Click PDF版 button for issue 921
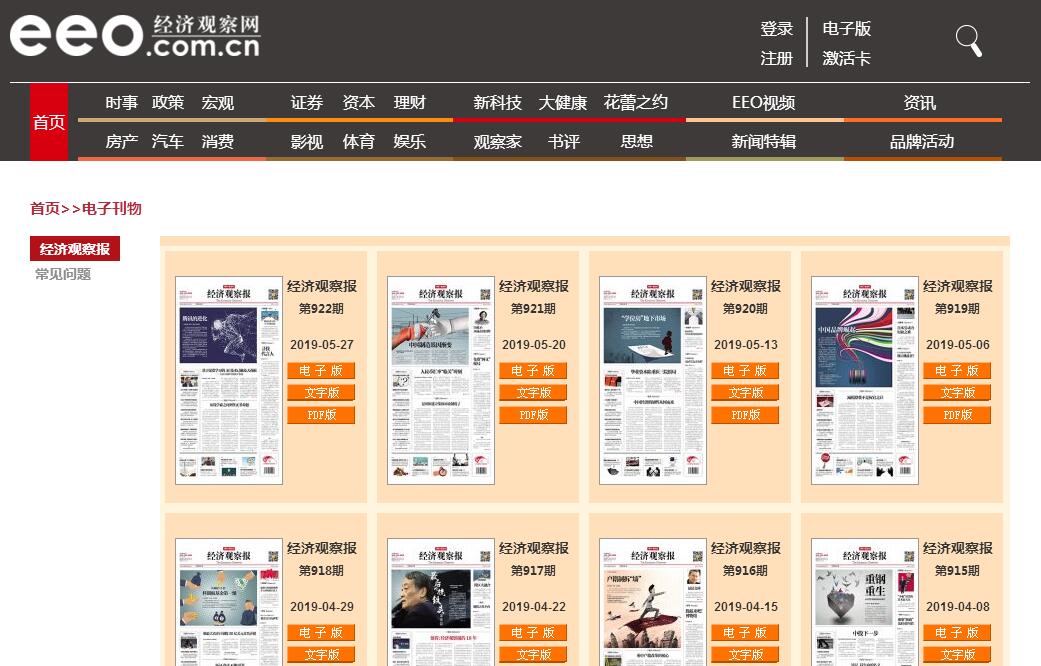Viewport: 1041px width, 666px height. 533,415
